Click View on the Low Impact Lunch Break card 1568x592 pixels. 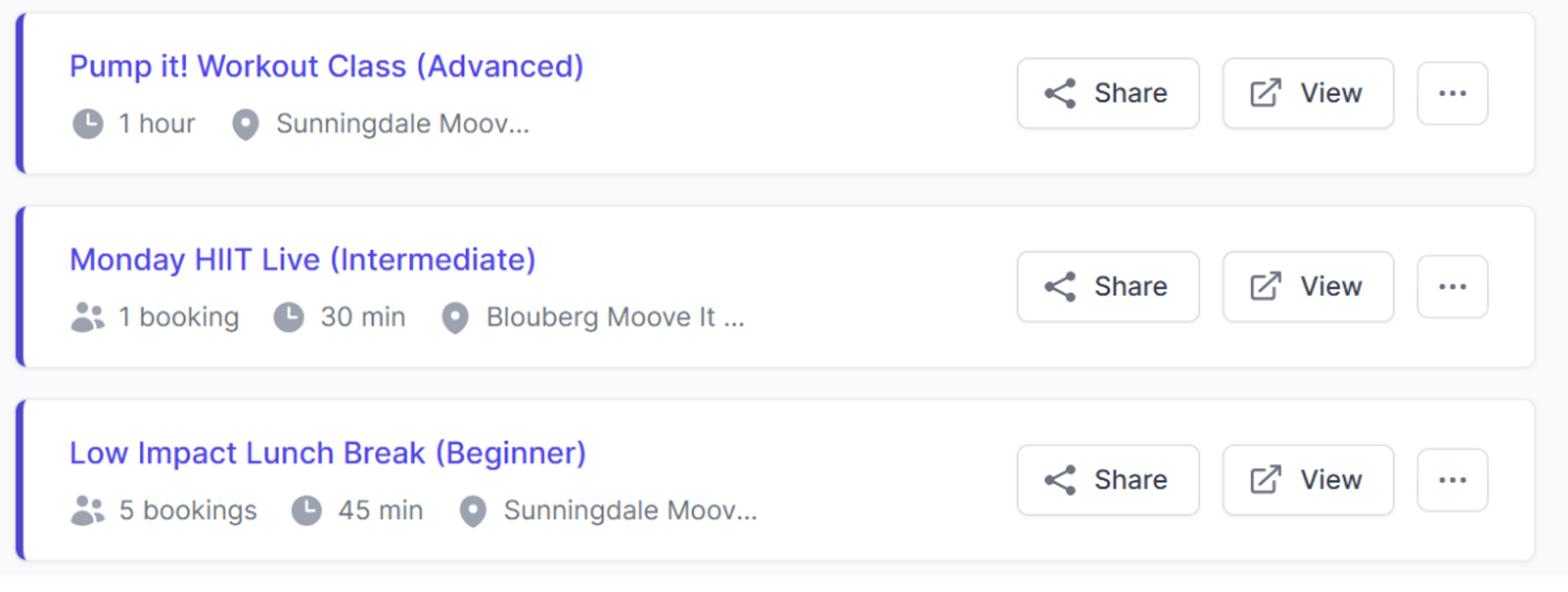(x=1307, y=480)
